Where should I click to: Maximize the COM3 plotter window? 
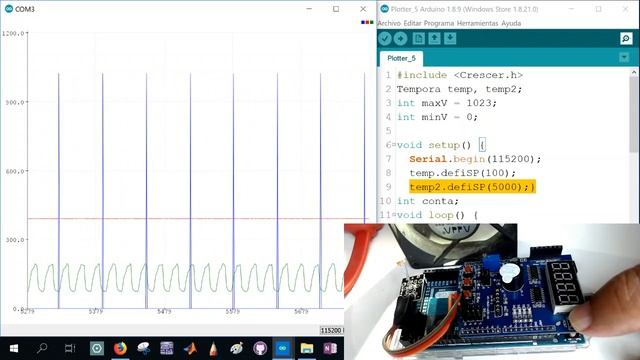point(336,9)
